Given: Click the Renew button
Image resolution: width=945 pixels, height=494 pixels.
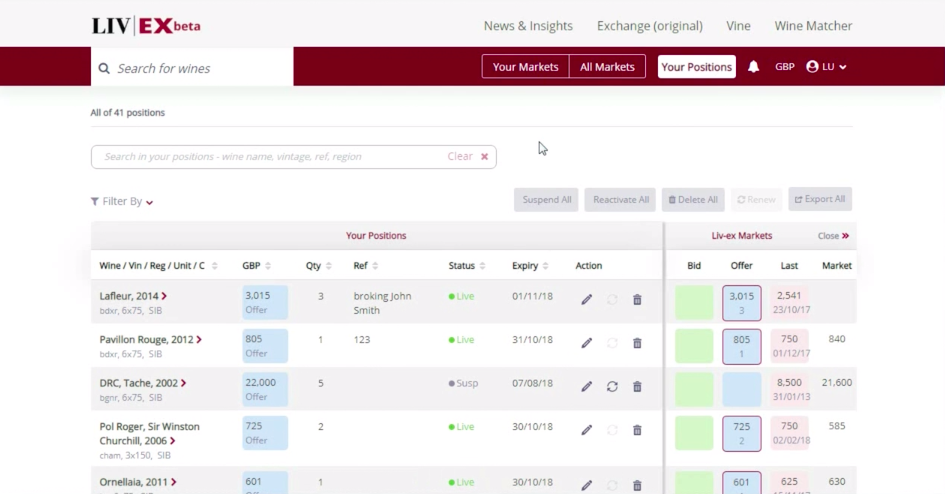Looking at the screenshot, I should 756,199.
